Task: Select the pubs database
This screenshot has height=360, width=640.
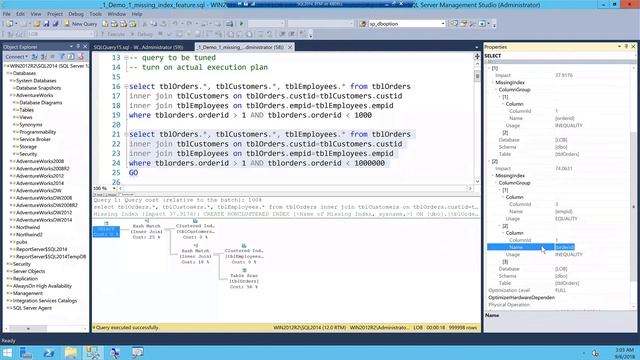Action: click(21, 242)
